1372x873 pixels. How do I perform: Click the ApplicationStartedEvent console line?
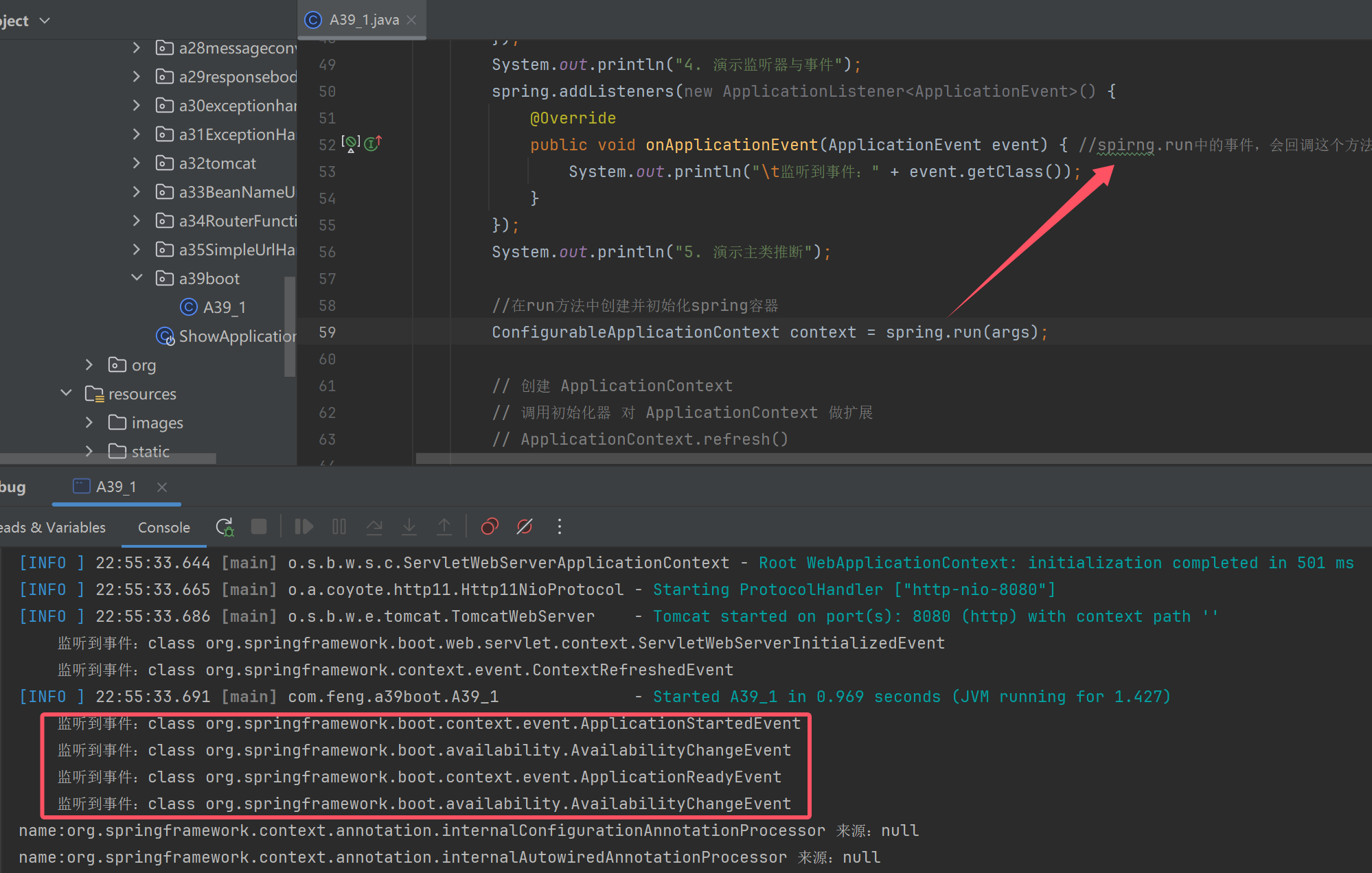429,723
